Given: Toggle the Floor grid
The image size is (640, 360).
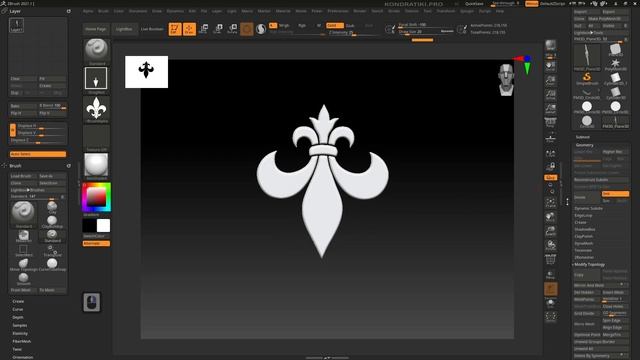Looking at the screenshot, I should pos(551,138).
